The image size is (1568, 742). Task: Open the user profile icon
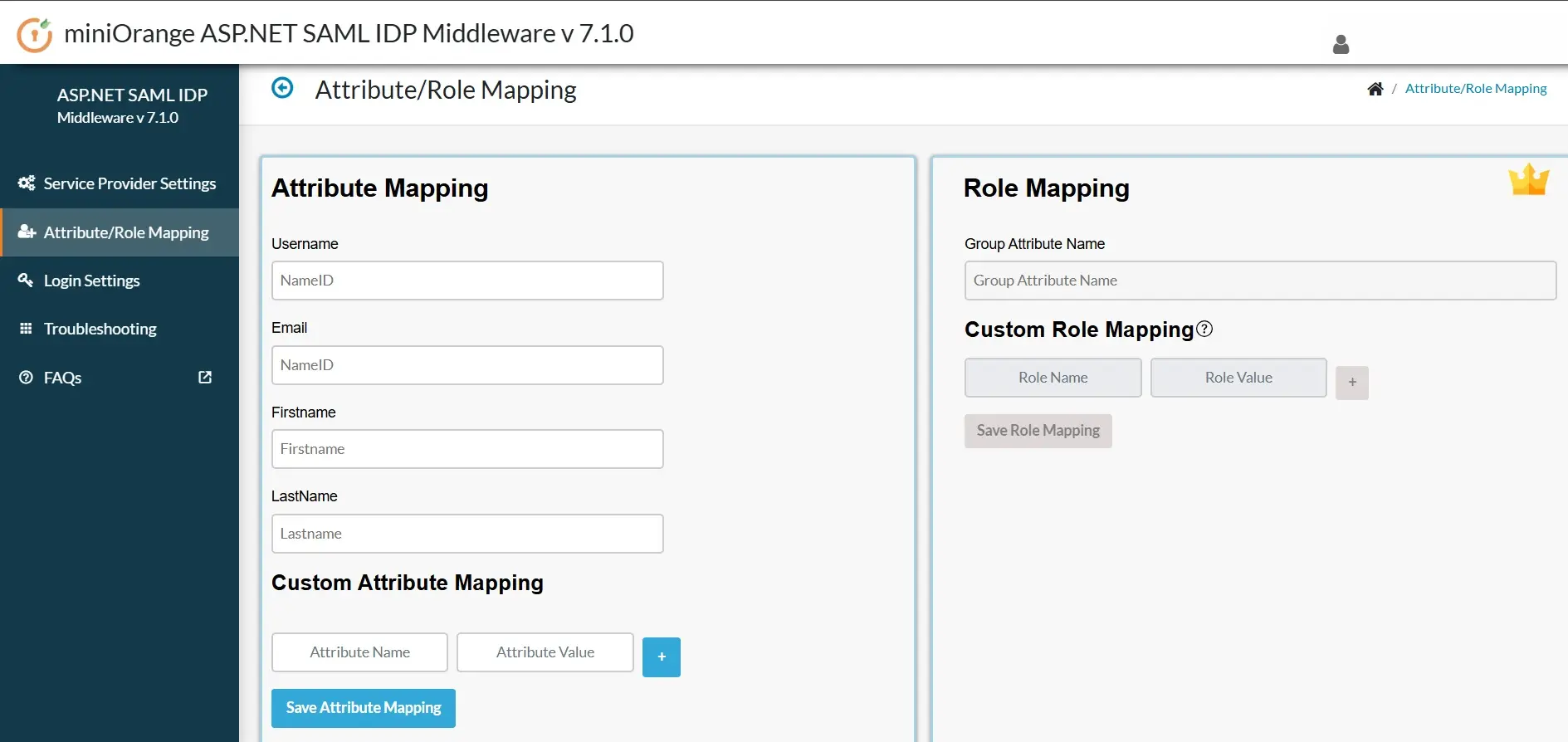click(x=1341, y=45)
